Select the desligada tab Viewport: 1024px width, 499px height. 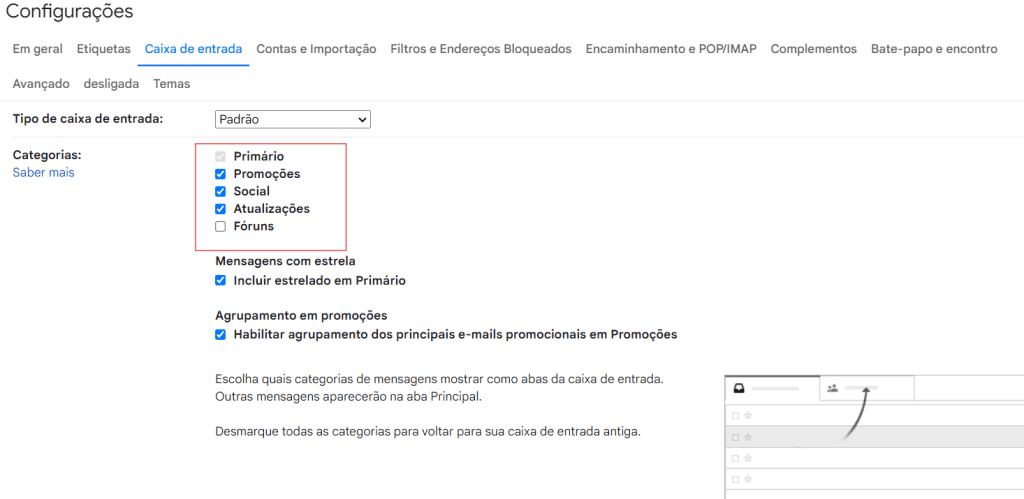click(x=111, y=84)
